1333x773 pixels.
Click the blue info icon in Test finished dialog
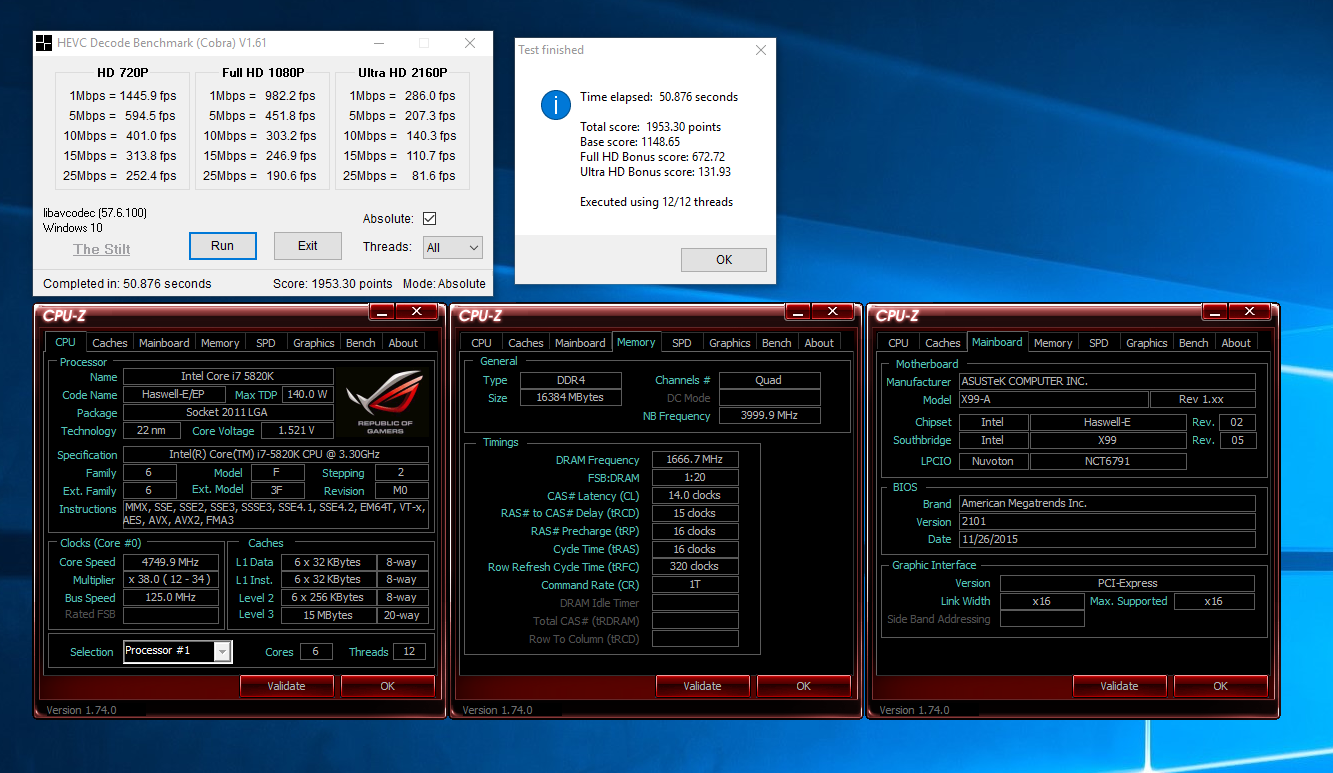pyautogui.click(x=556, y=105)
